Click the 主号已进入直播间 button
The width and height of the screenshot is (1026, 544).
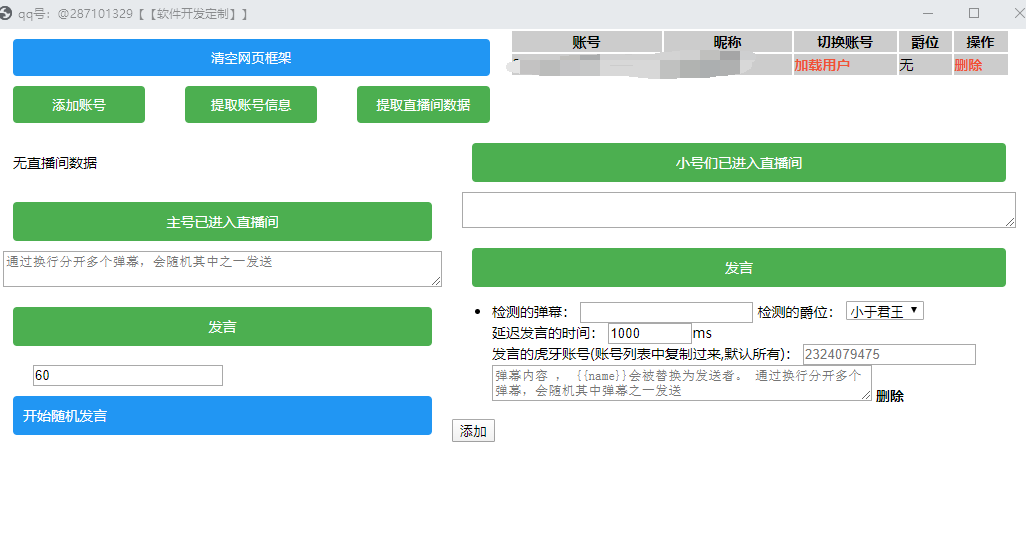click(222, 222)
